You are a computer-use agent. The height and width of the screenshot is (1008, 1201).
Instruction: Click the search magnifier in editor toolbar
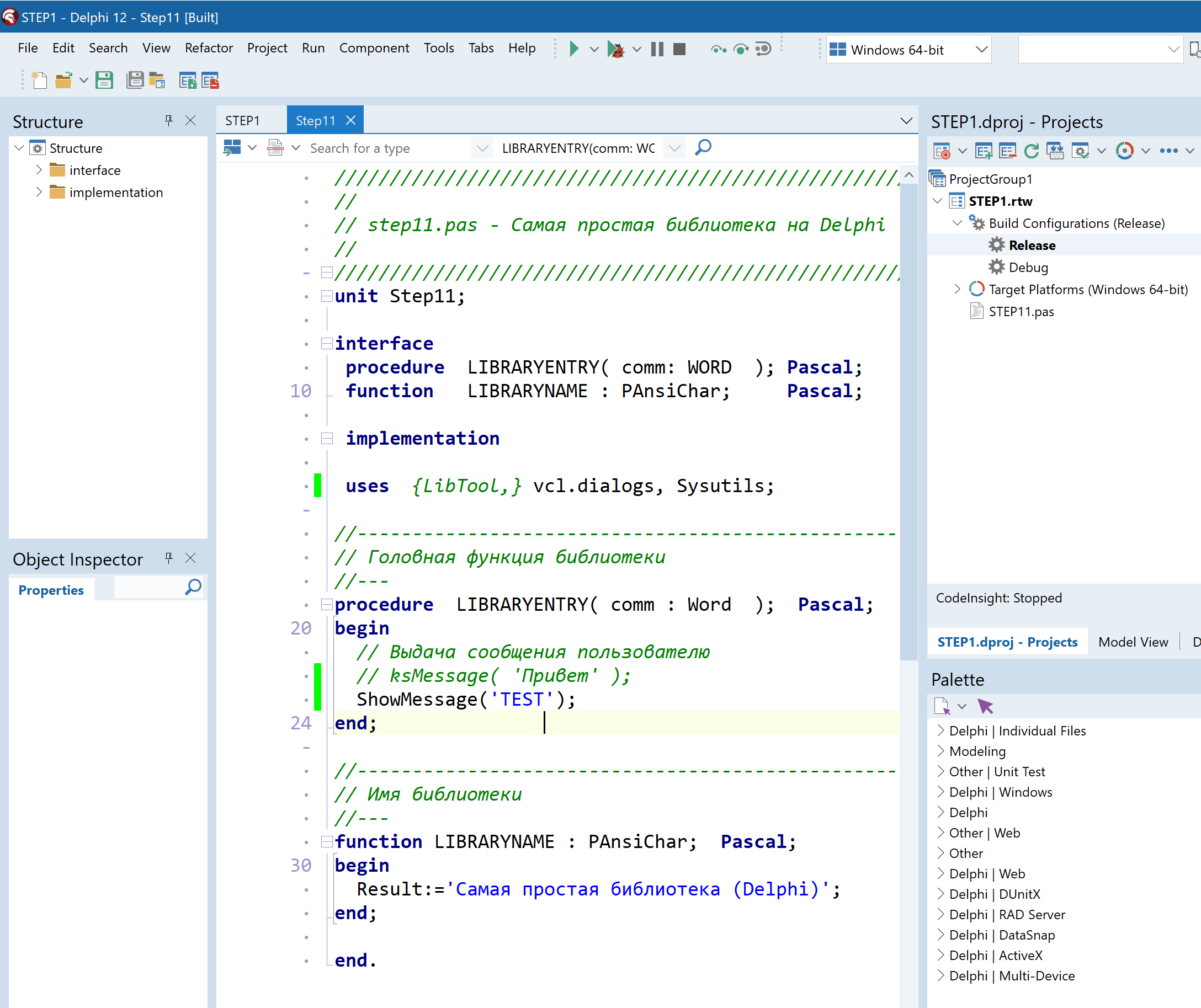point(703,148)
